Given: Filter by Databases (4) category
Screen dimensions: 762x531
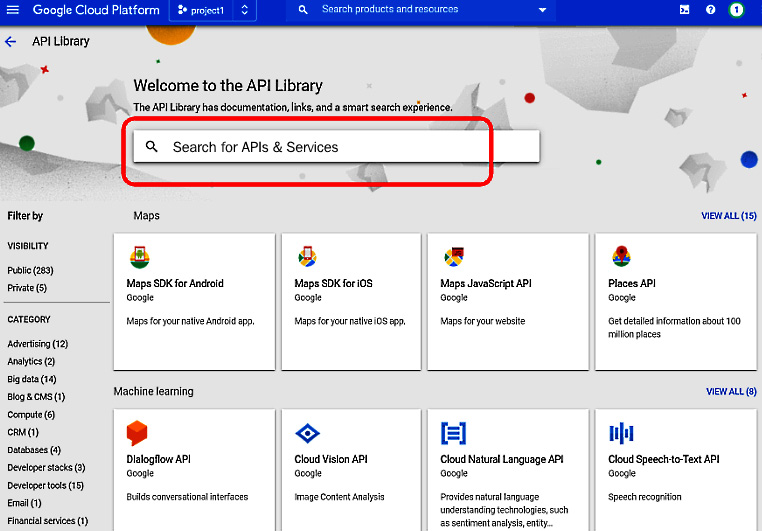Looking at the screenshot, I should [34, 450].
